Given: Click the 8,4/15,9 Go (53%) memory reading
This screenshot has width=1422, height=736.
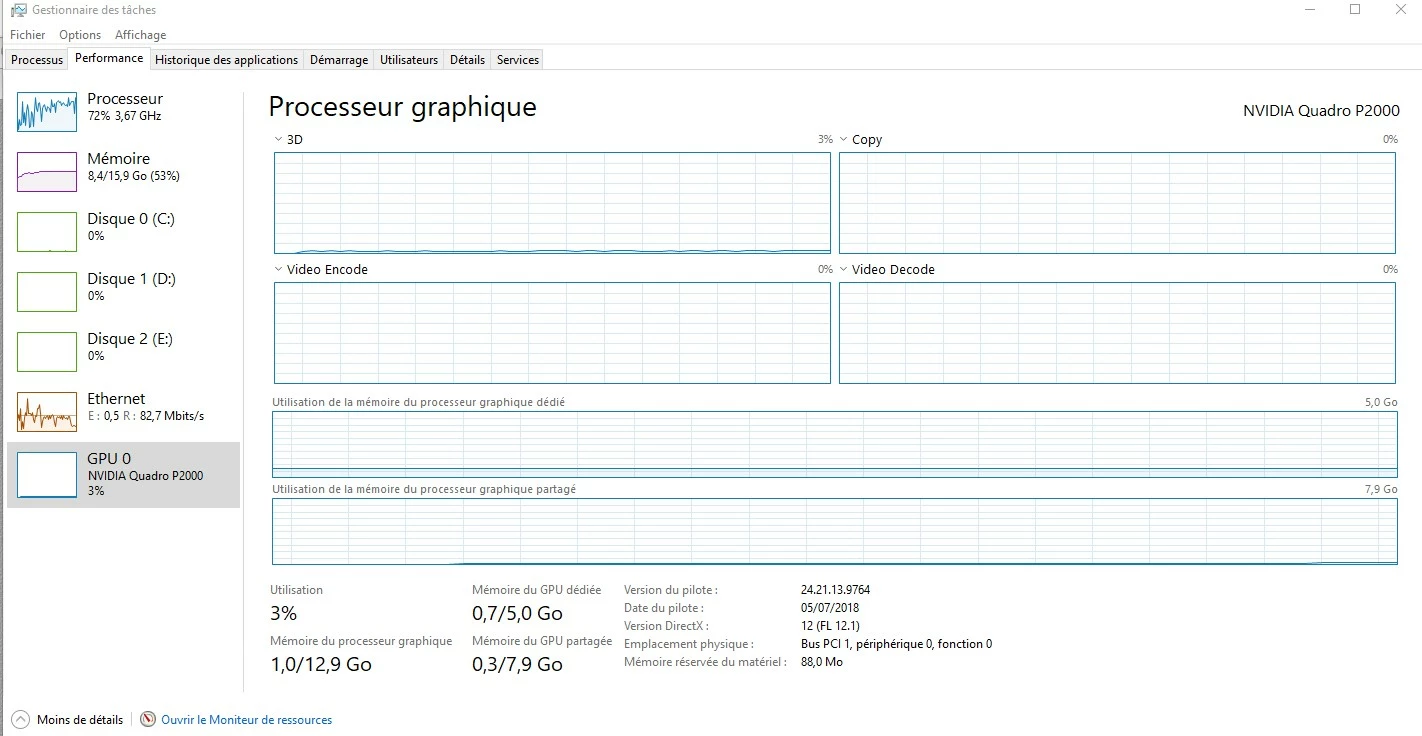Looking at the screenshot, I should pyautogui.click(x=134, y=176).
